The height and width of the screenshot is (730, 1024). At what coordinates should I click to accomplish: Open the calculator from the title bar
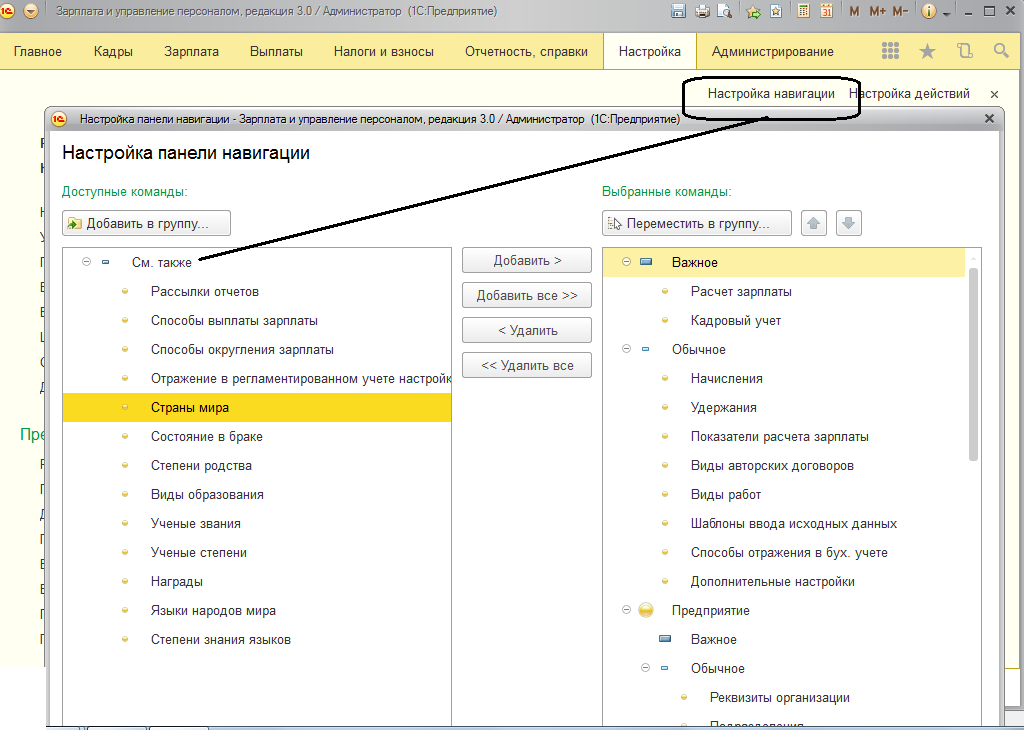tap(803, 12)
